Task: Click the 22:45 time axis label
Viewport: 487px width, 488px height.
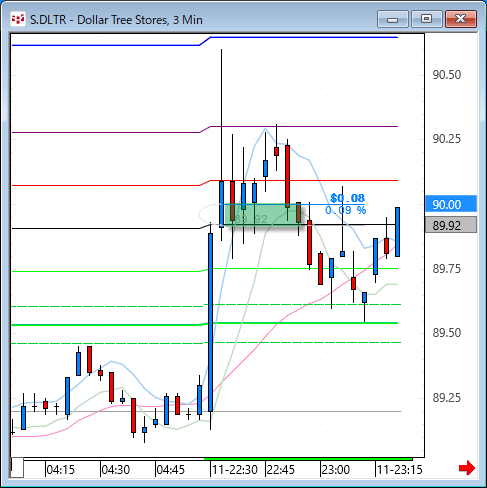Action: pyautogui.click(x=281, y=470)
